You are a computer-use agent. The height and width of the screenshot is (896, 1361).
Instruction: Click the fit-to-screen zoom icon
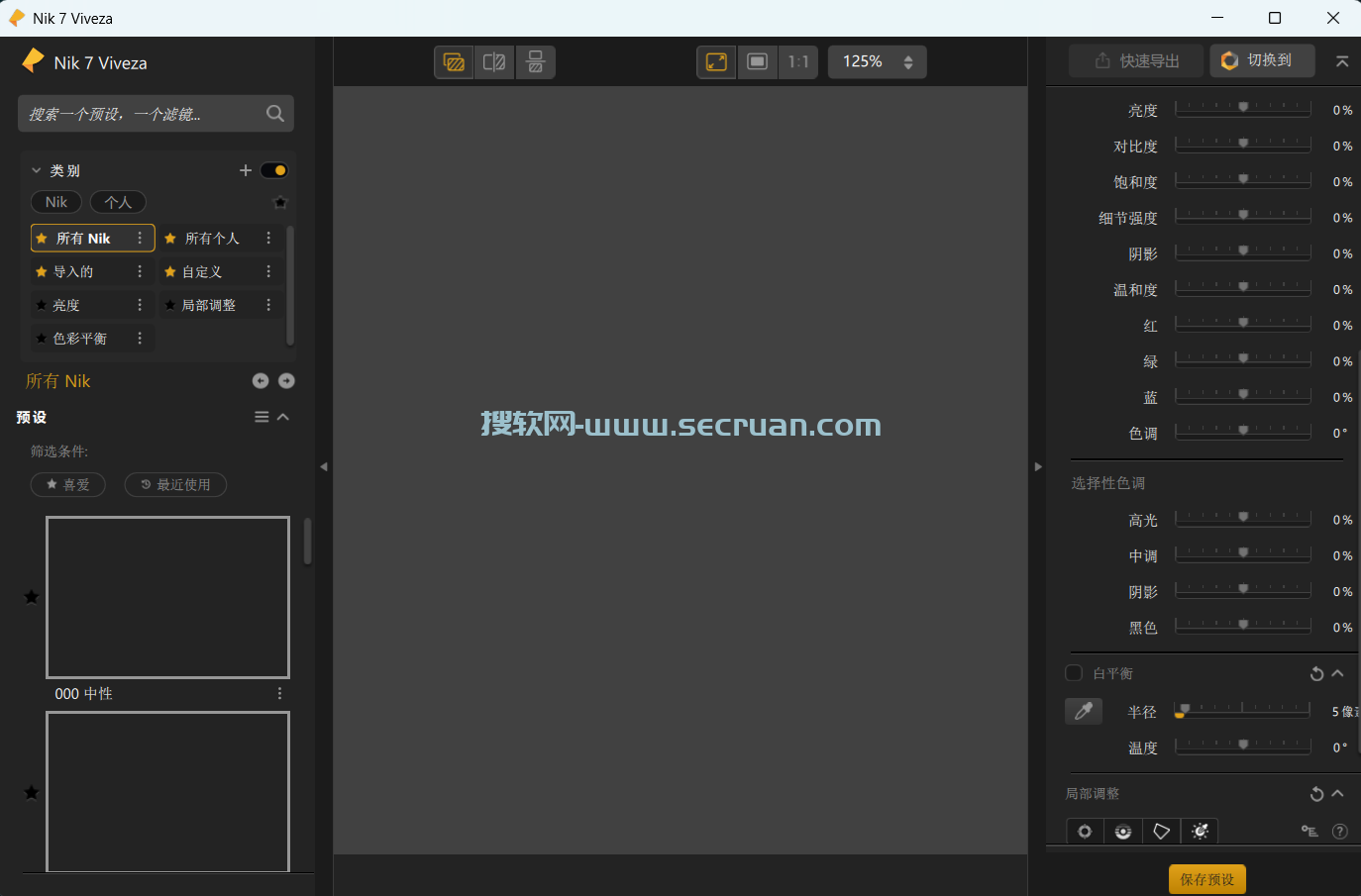coord(717,62)
